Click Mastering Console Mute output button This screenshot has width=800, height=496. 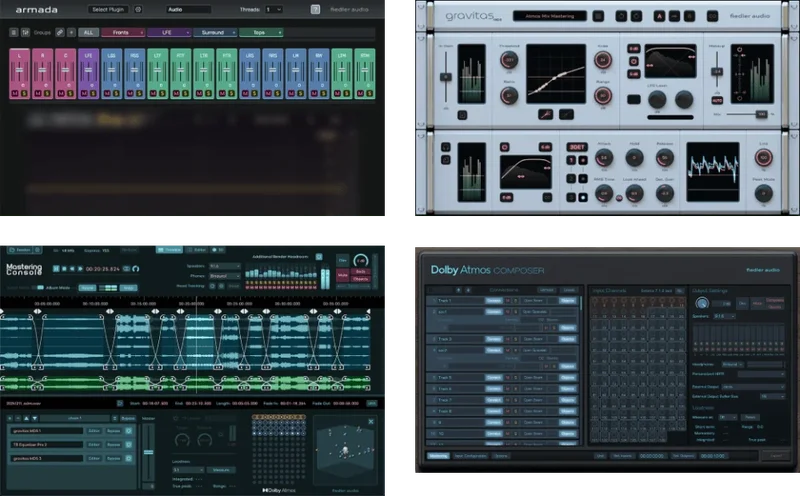coord(343,275)
